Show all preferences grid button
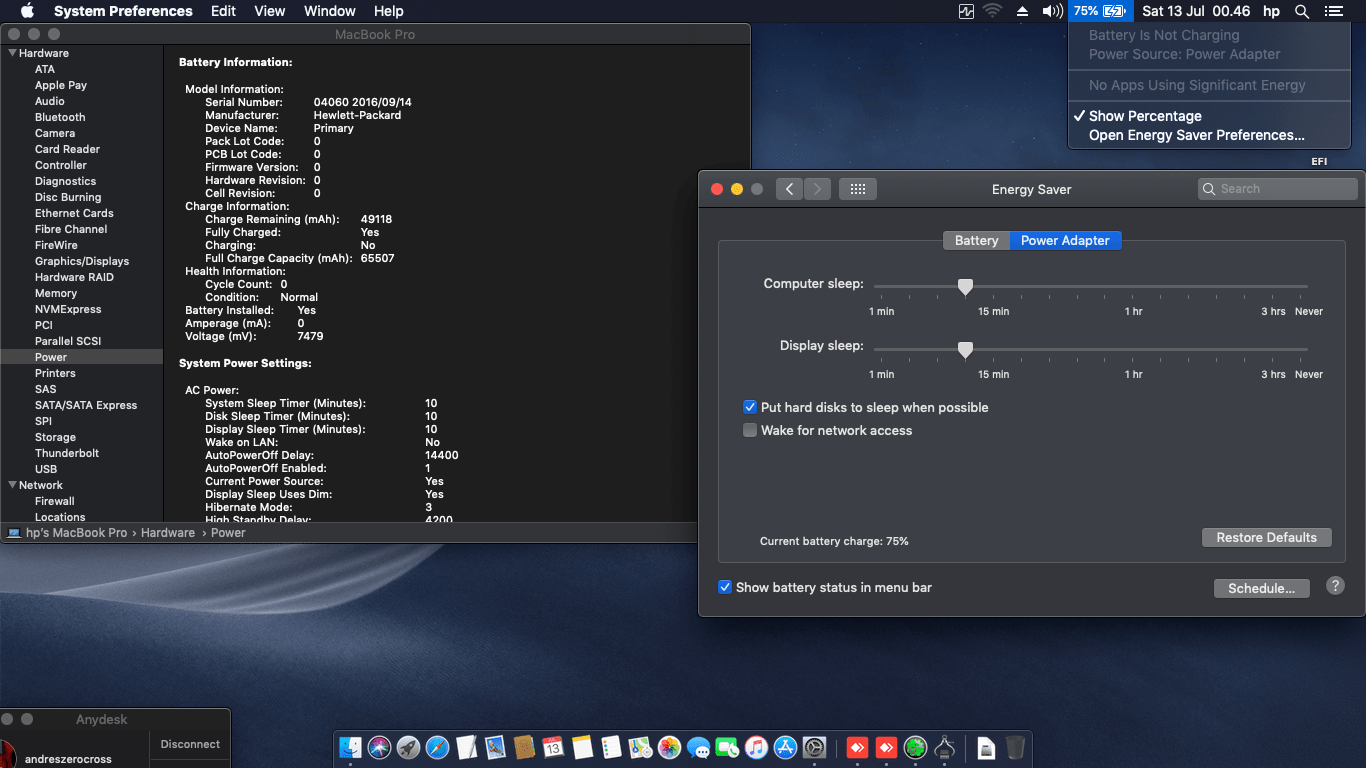The image size is (1366, 768). coord(857,189)
